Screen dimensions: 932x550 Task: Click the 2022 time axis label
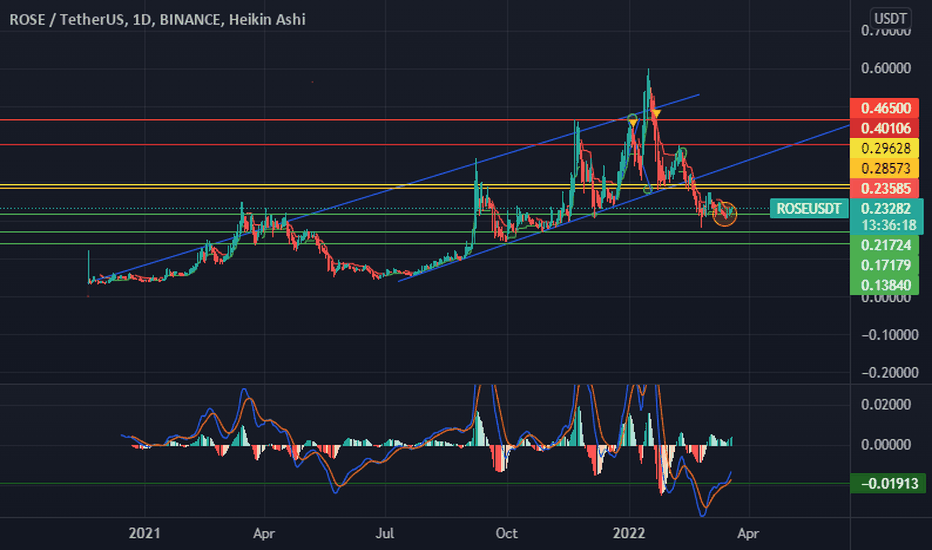point(629,533)
